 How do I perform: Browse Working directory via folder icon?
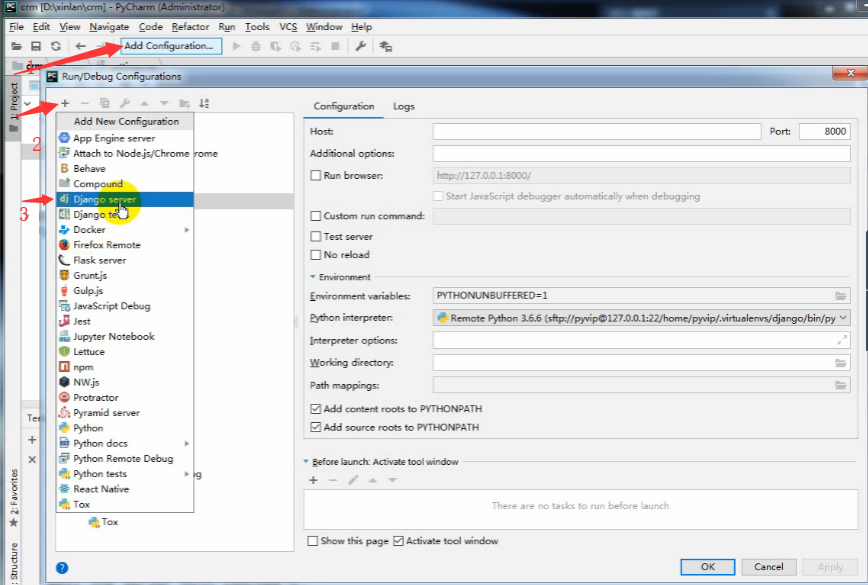[840, 363]
